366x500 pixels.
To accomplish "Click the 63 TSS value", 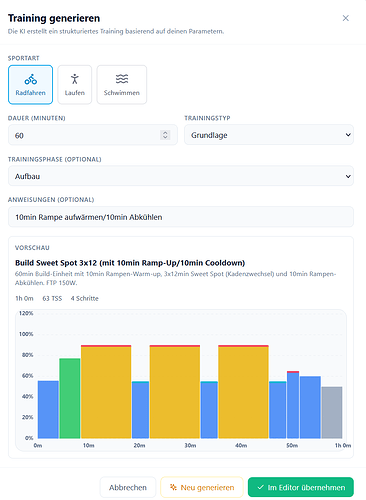I will coord(52,298).
